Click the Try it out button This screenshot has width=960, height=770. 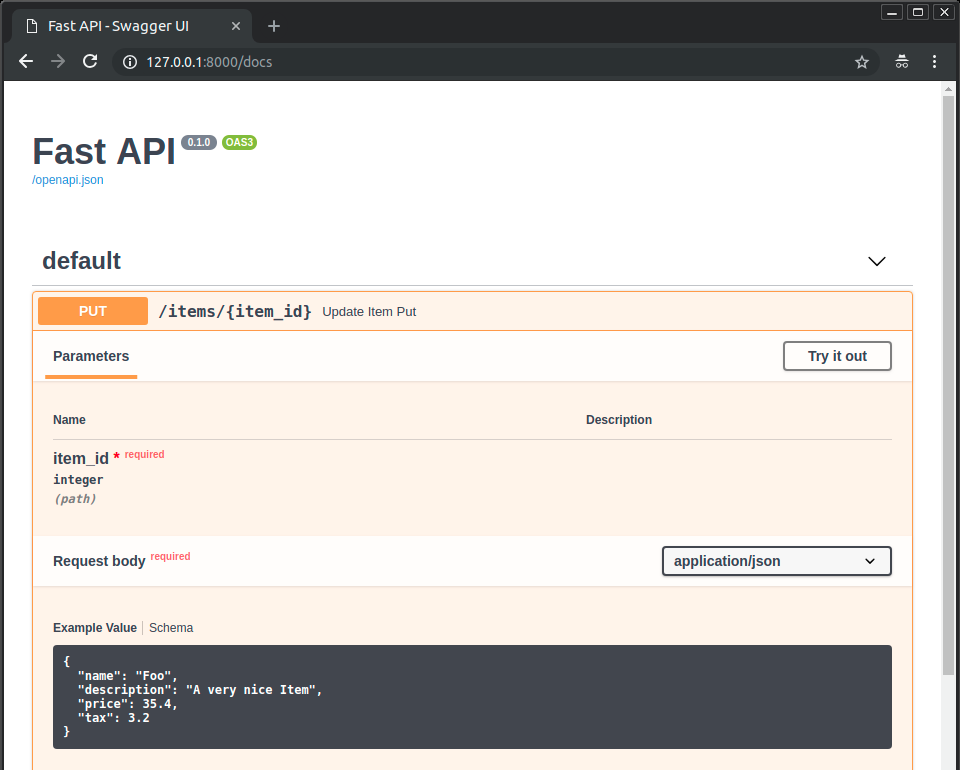tap(837, 356)
